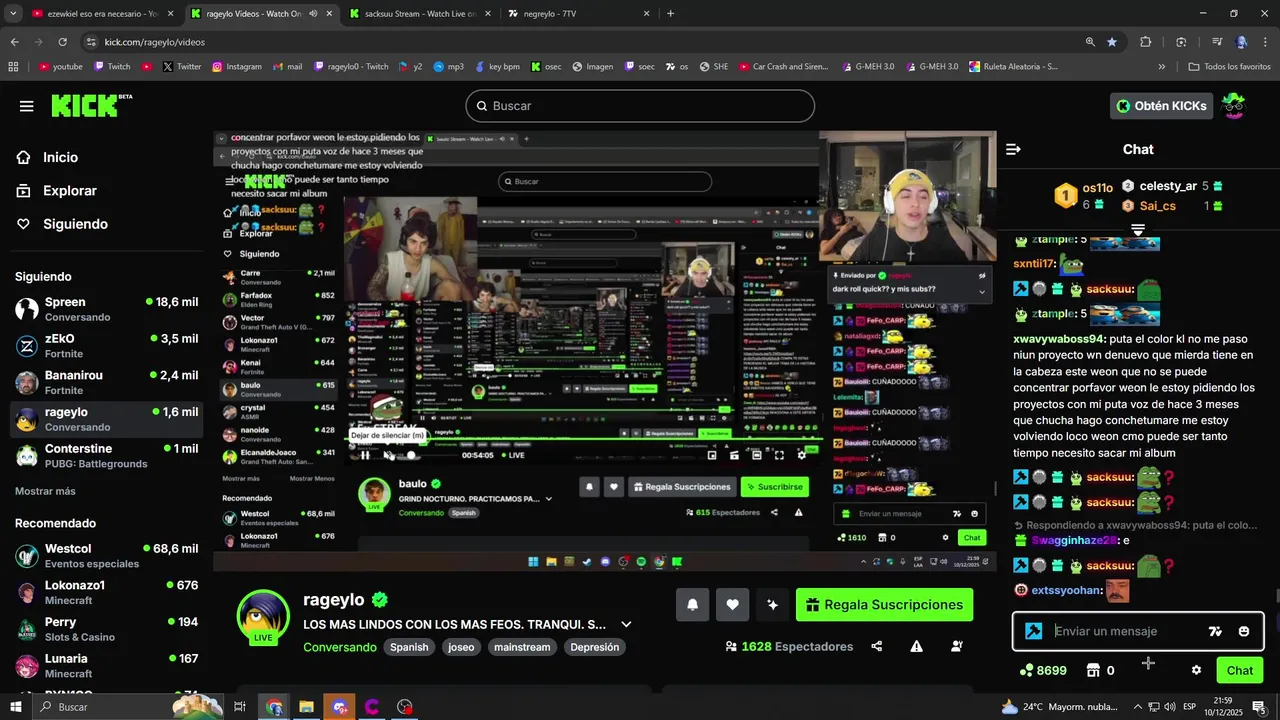Screen dimensions: 1280x720
Task: Expand the stream title chevron
Action: tap(626, 624)
